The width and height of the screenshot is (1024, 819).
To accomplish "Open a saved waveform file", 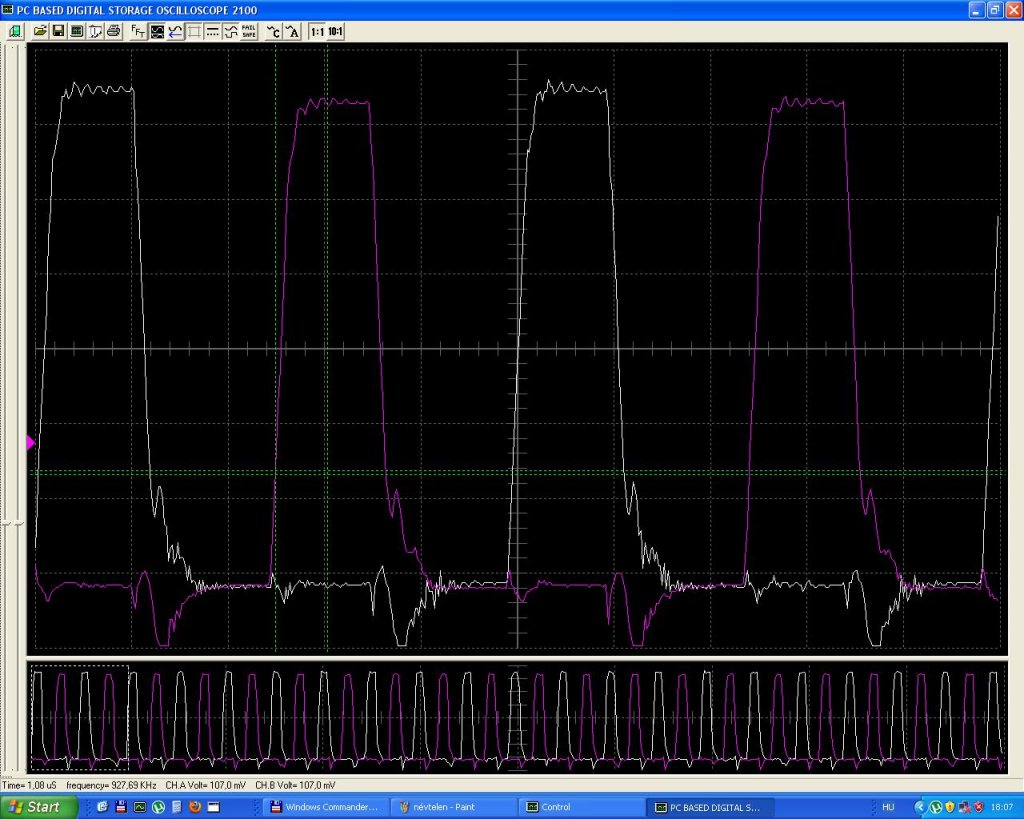I will click(x=40, y=31).
